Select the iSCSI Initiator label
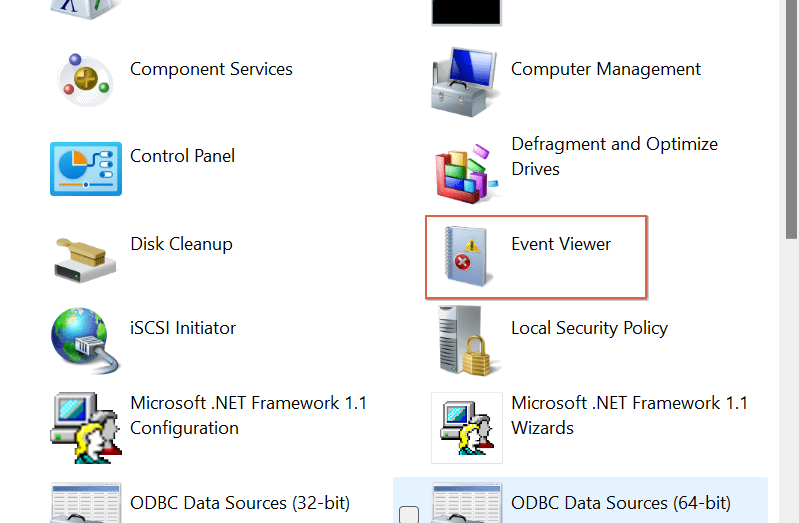The width and height of the screenshot is (799, 523). click(x=183, y=328)
